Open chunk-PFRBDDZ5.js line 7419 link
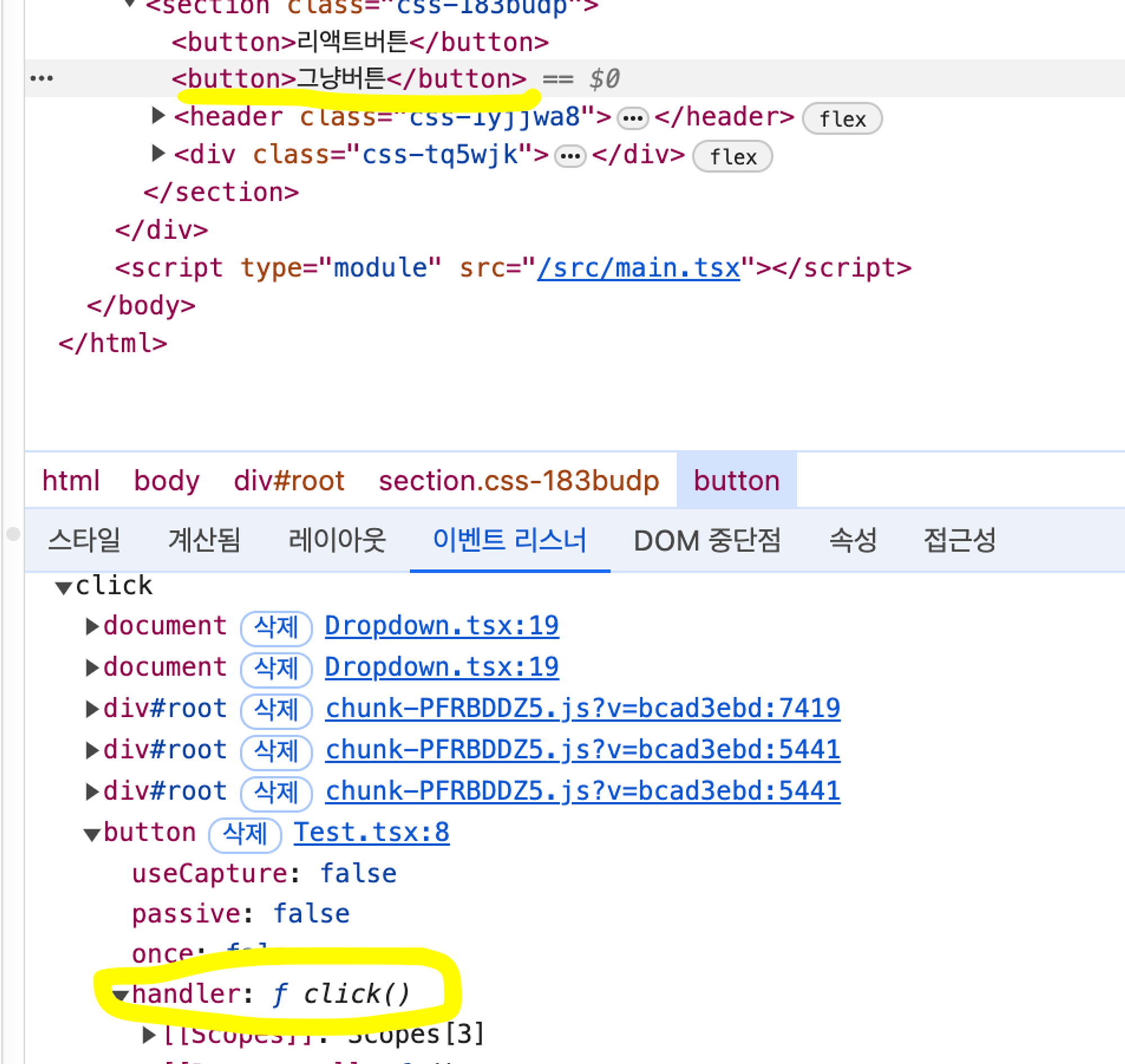 582,709
